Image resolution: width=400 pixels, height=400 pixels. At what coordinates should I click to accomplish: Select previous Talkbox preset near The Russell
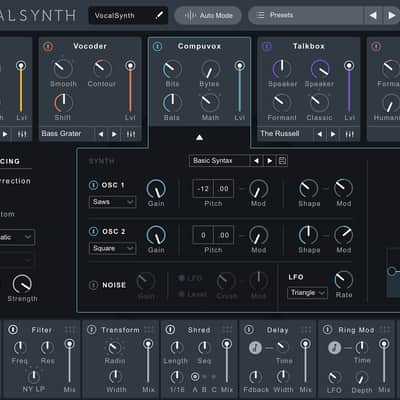pyautogui.click(x=319, y=134)
